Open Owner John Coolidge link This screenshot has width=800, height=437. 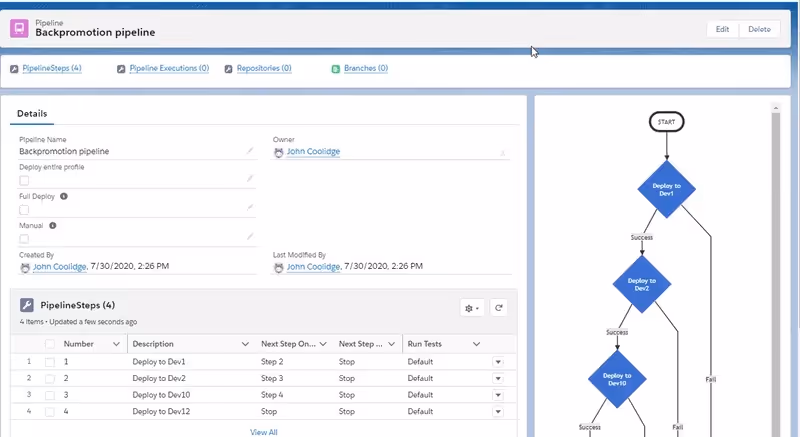pyautogui.click(x=313, y=151)
